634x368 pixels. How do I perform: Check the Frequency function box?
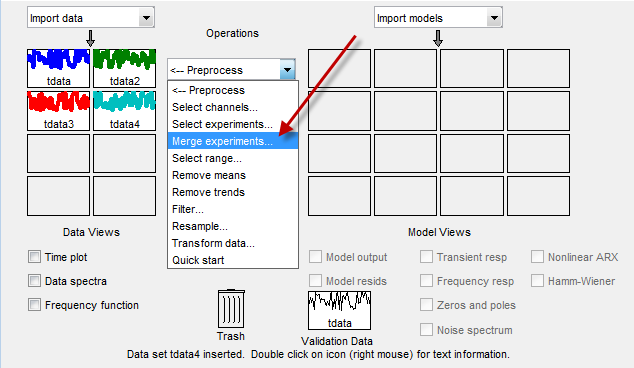click(34, 305)
